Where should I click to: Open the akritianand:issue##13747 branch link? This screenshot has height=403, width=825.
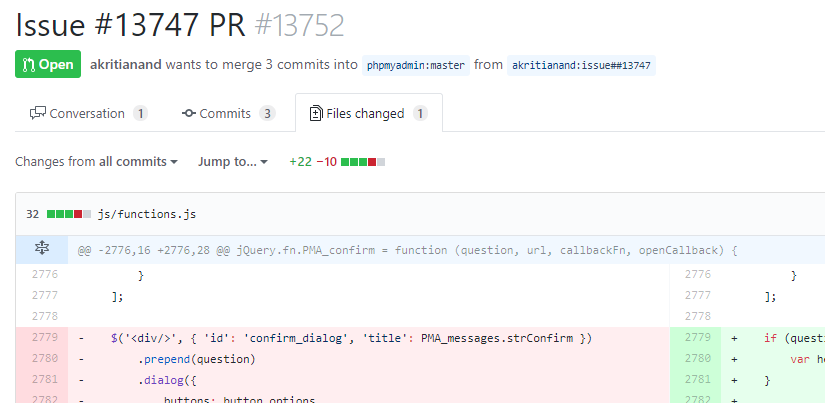(581, 66)
